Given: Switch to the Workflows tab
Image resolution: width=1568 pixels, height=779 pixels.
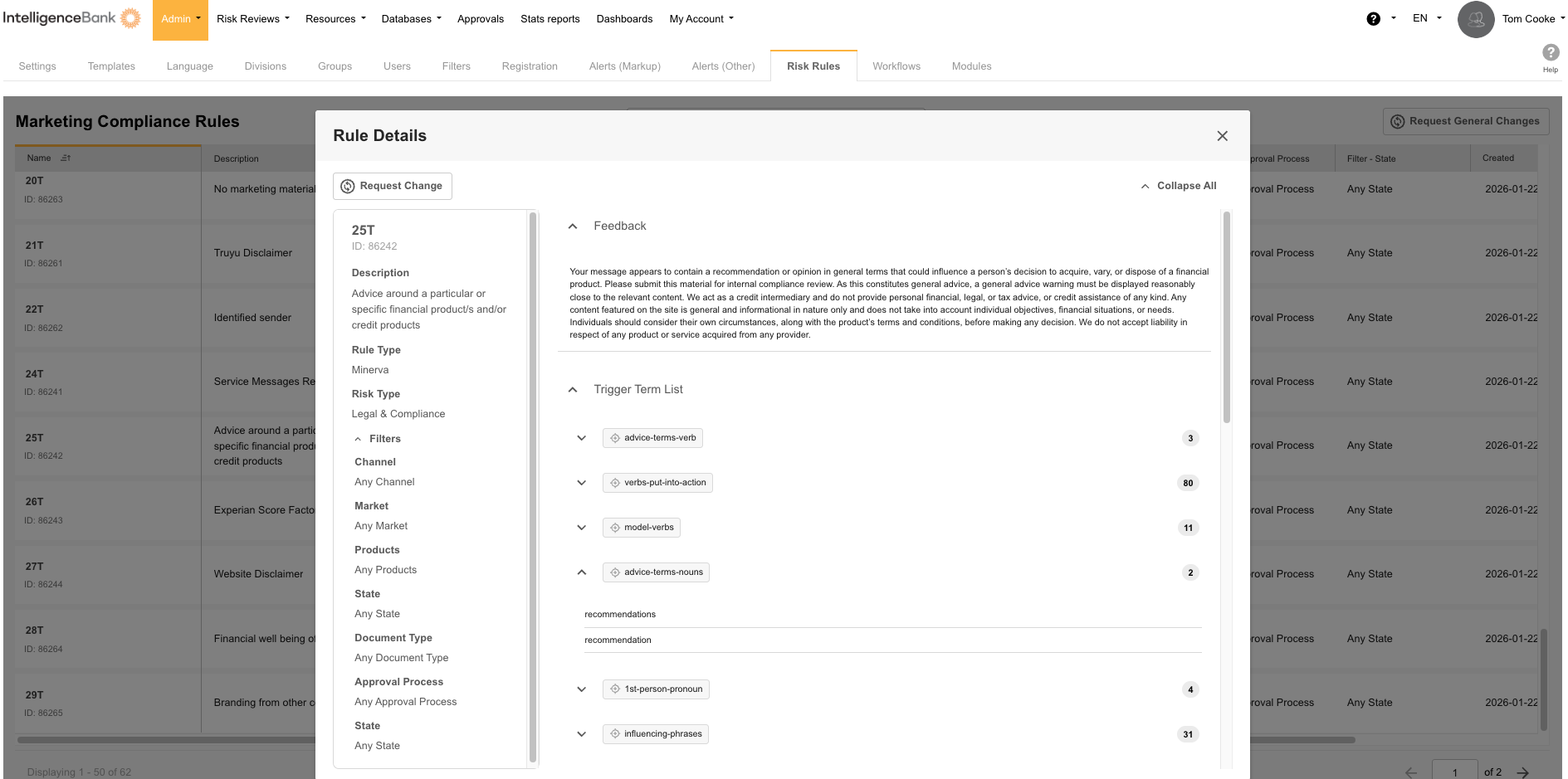Looking at the screenshot, I should (x=896, y=66).
